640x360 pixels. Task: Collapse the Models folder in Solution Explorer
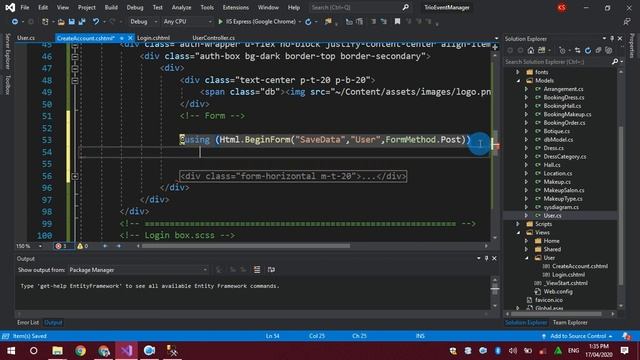click(x=518, y=80)
